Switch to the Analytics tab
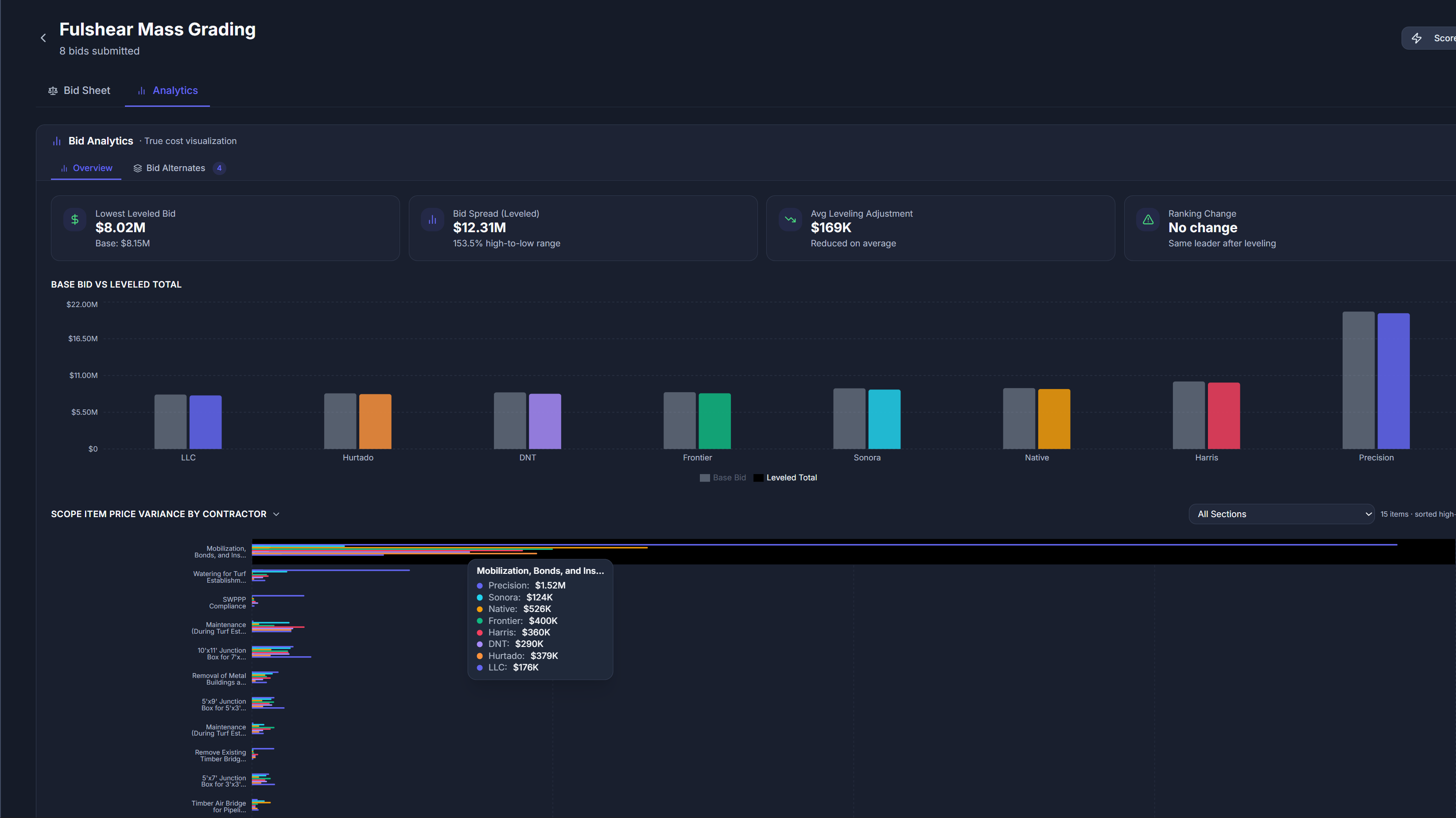 [x=167, y=90]
